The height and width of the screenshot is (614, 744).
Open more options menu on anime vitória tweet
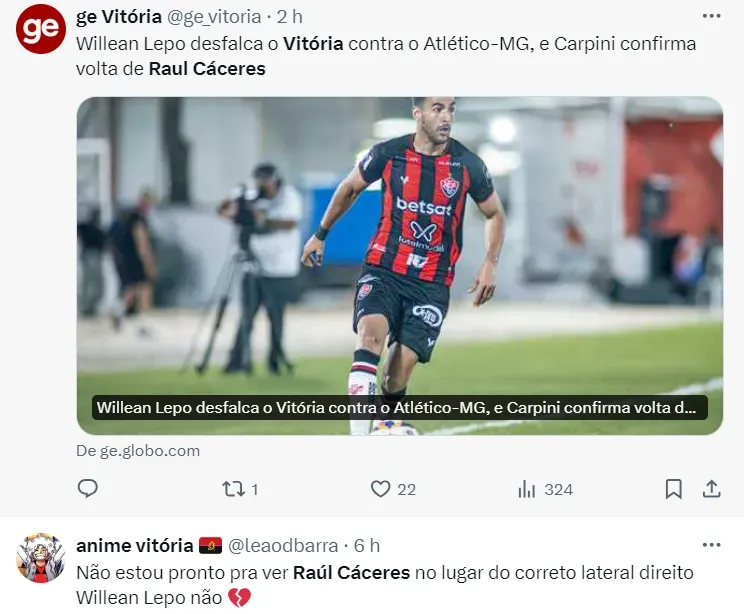pyautogui.click(x=711, y=545)
